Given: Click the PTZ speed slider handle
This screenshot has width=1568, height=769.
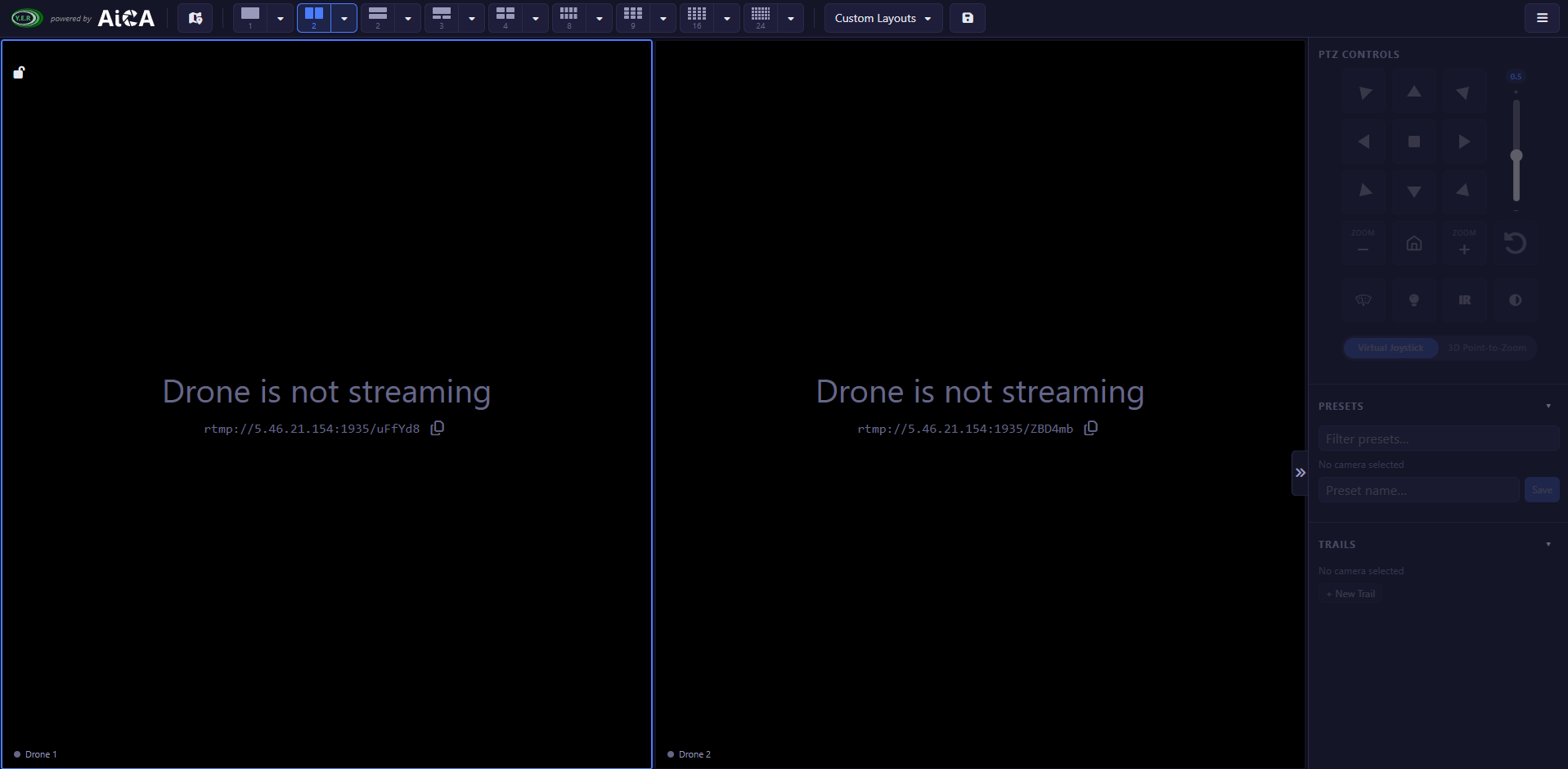Looking at the screenshot, I should click(x=1516, y=155).
